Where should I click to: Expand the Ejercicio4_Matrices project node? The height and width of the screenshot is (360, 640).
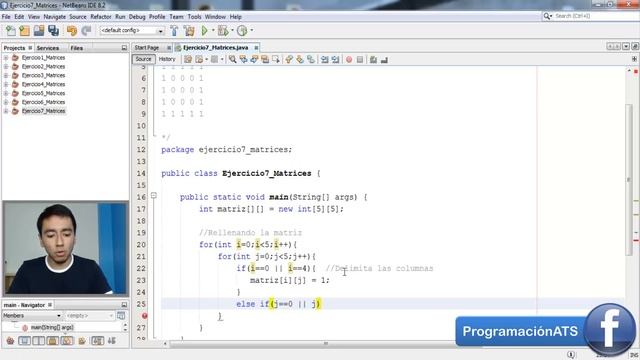(6, 84)
